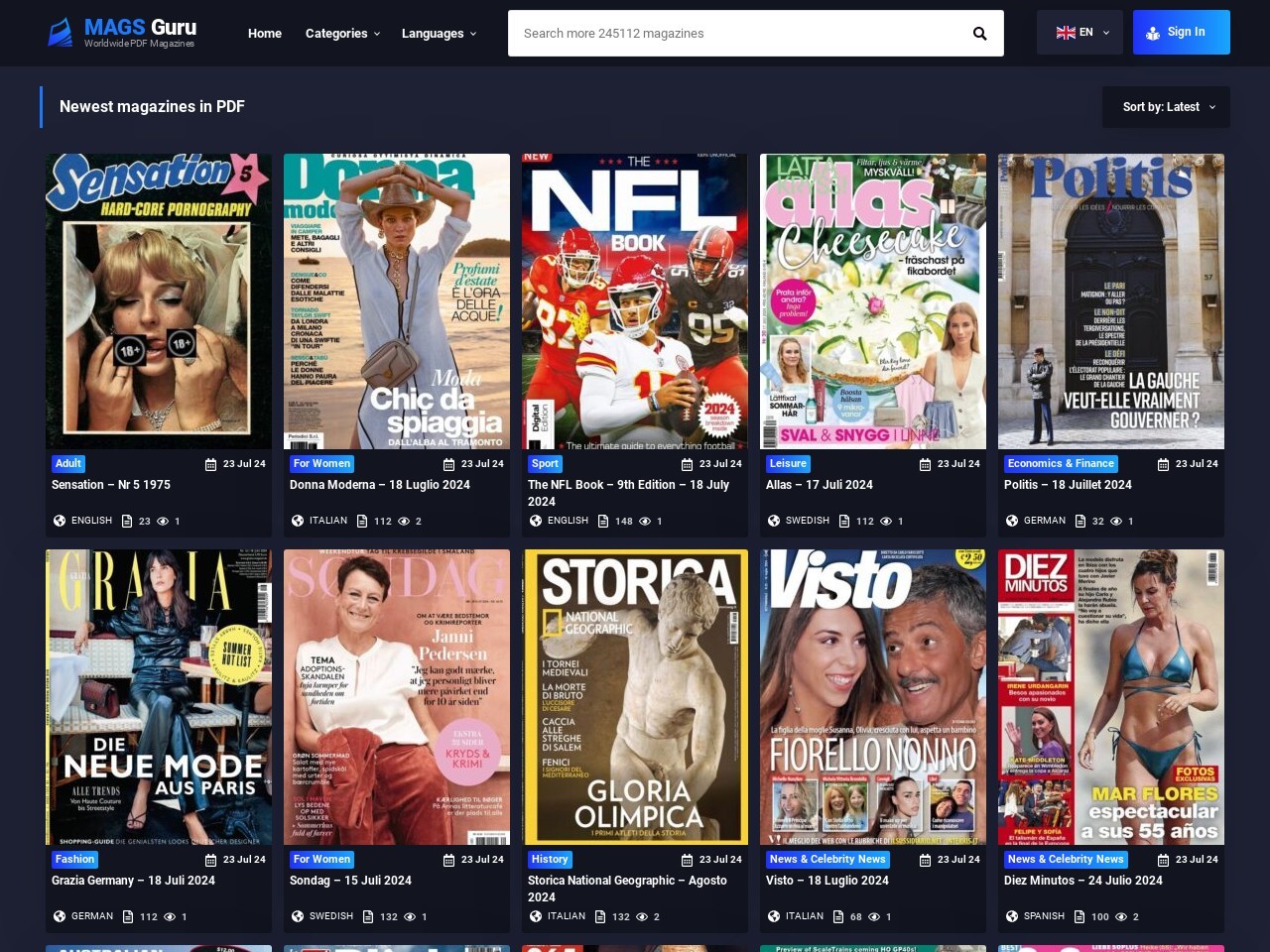The height and width of the screenshot is (952, 1270).
Task: Click the globe icon beside ENGLISH on Sensation card
Action: pyautogui.click(x=60, y=521)
